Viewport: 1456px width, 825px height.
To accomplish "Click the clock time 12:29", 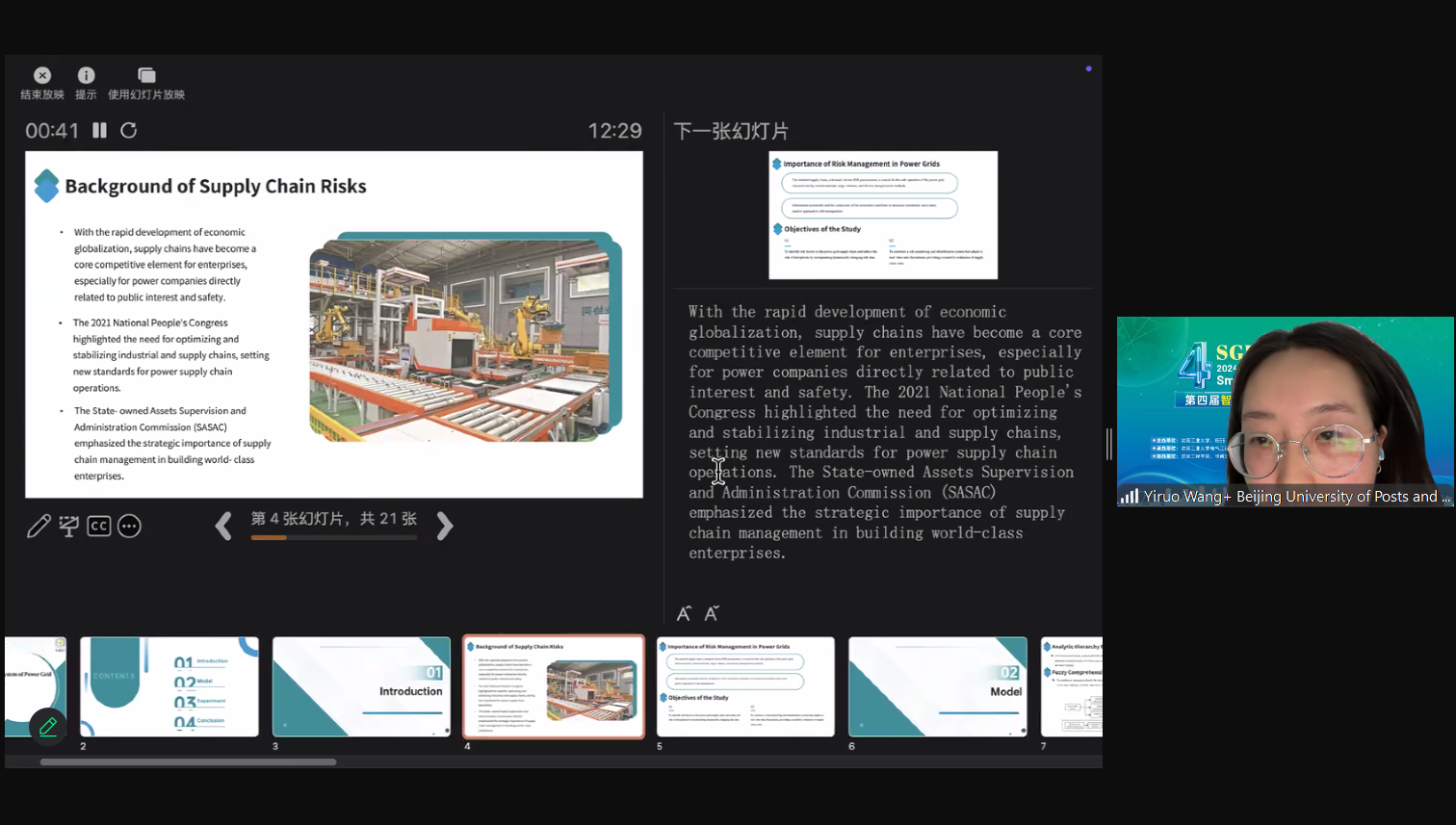I will 614,131.
